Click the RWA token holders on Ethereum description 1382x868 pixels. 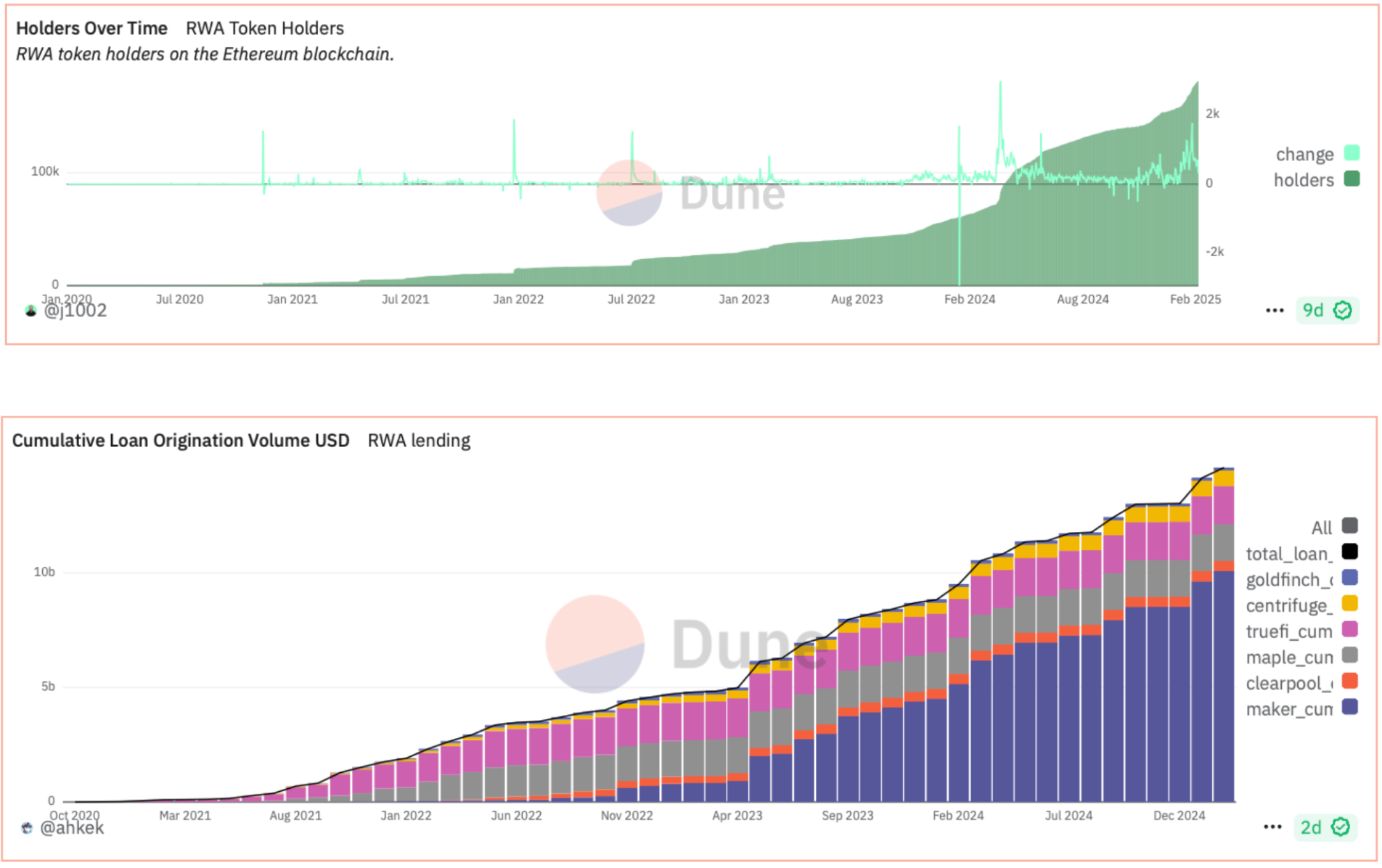pyautogui.click(x=205, y=54)
